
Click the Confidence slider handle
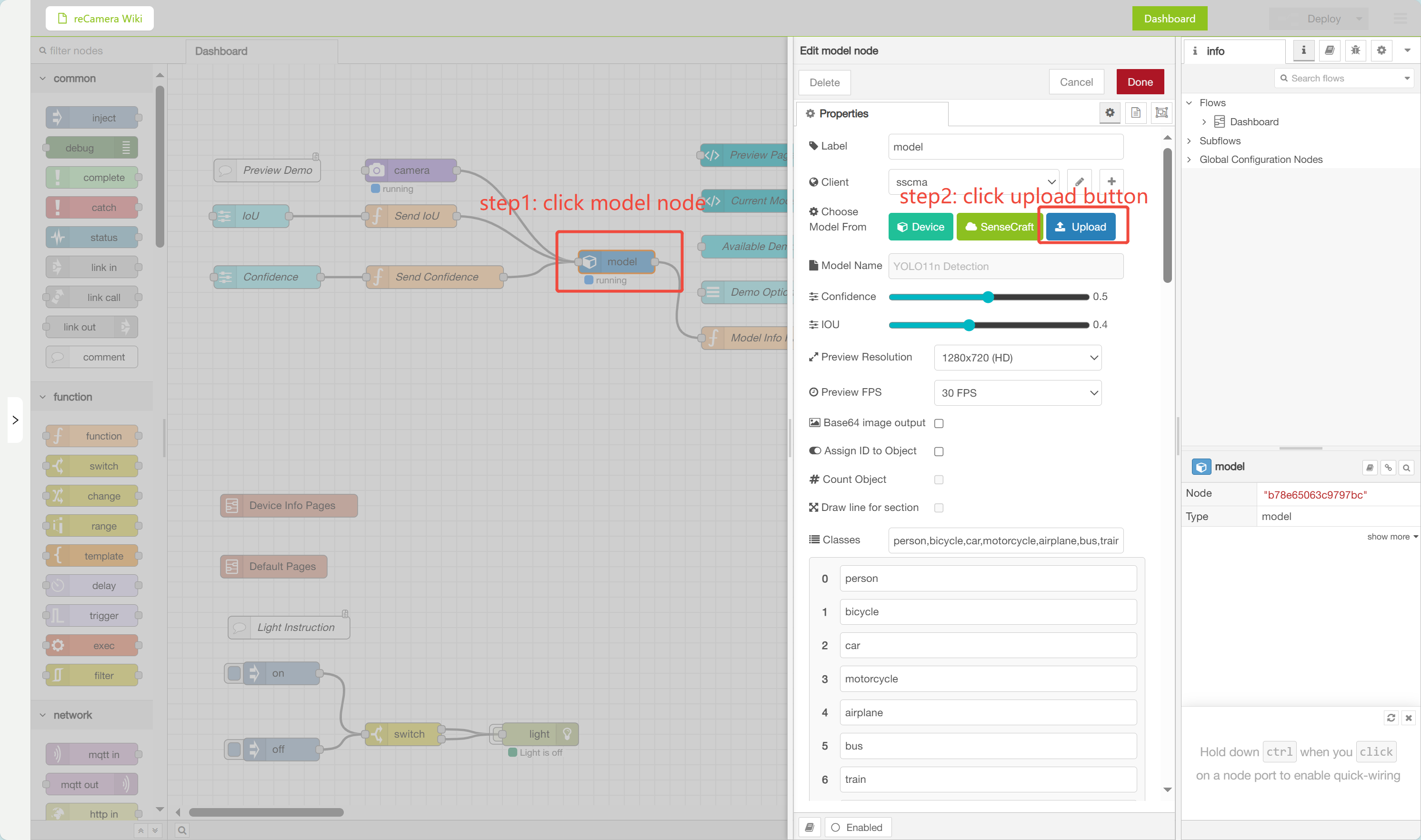(988, 297)
